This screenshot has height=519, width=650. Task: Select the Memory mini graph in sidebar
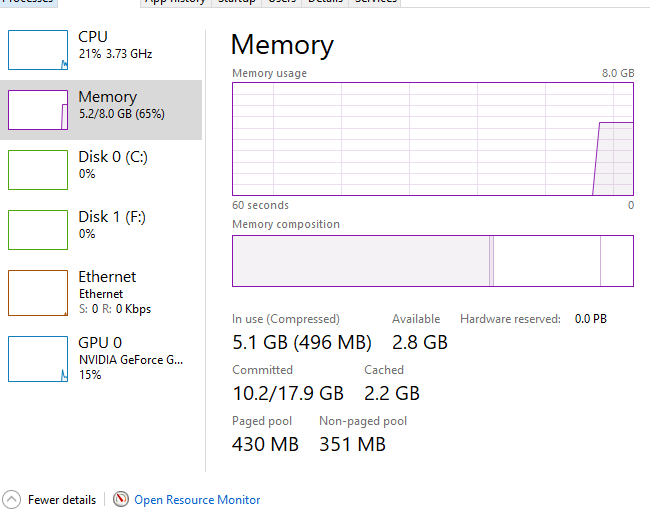(x=38, y=109)
